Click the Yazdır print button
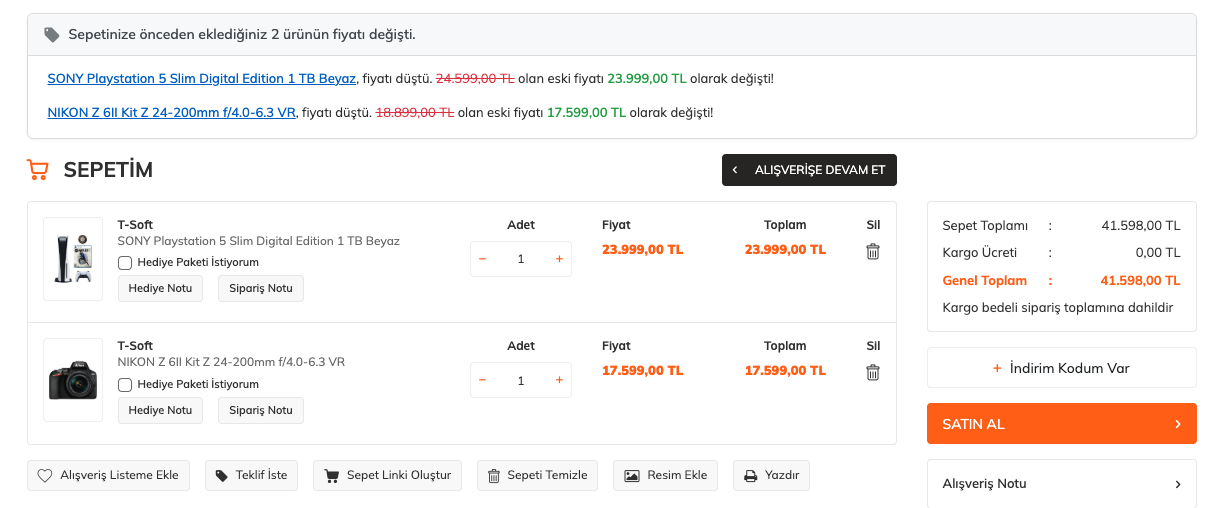This screenshot has height=508, width=1232. pos(771,475)
